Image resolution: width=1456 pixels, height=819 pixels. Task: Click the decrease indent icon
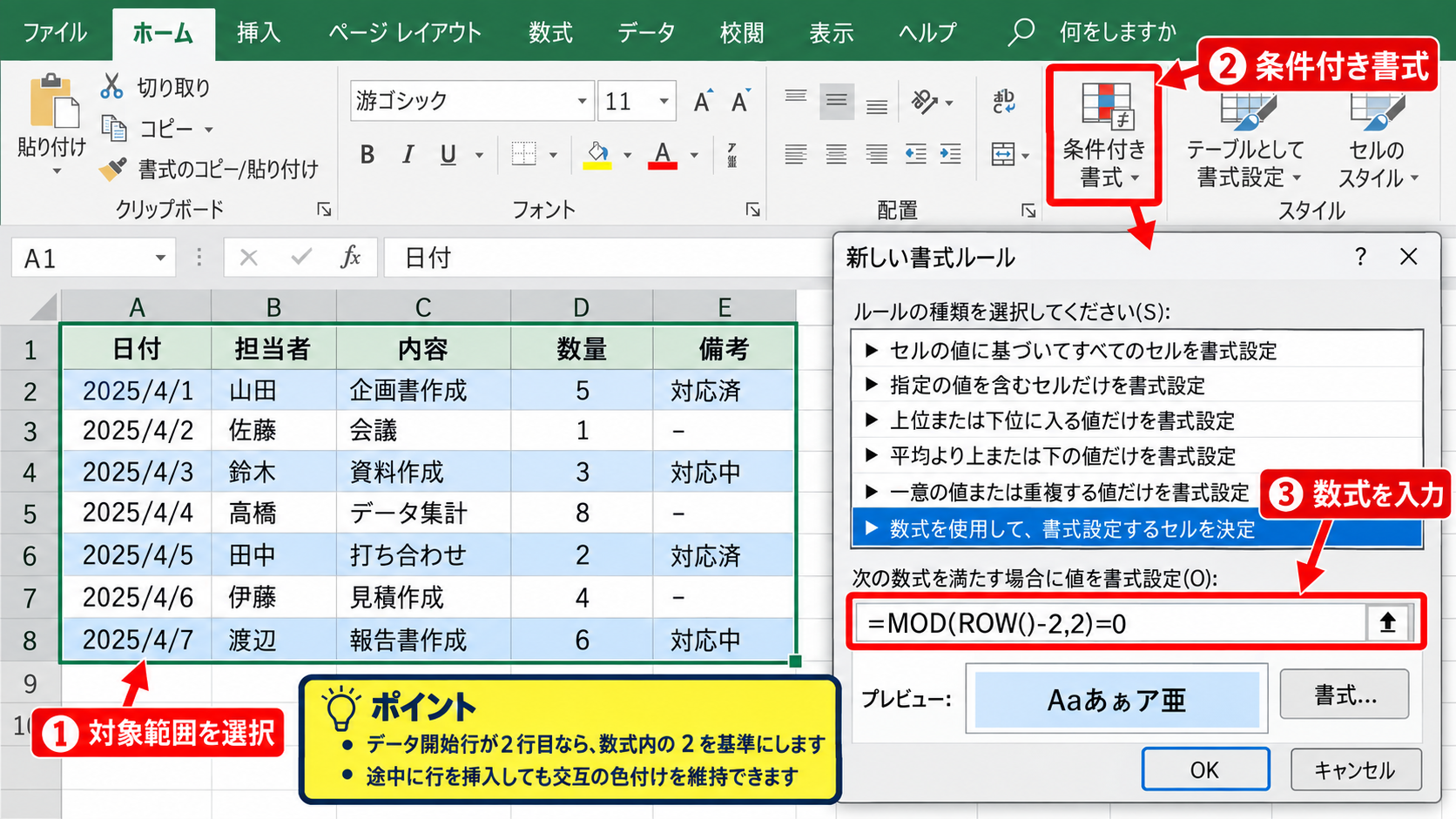coord(915,155)
